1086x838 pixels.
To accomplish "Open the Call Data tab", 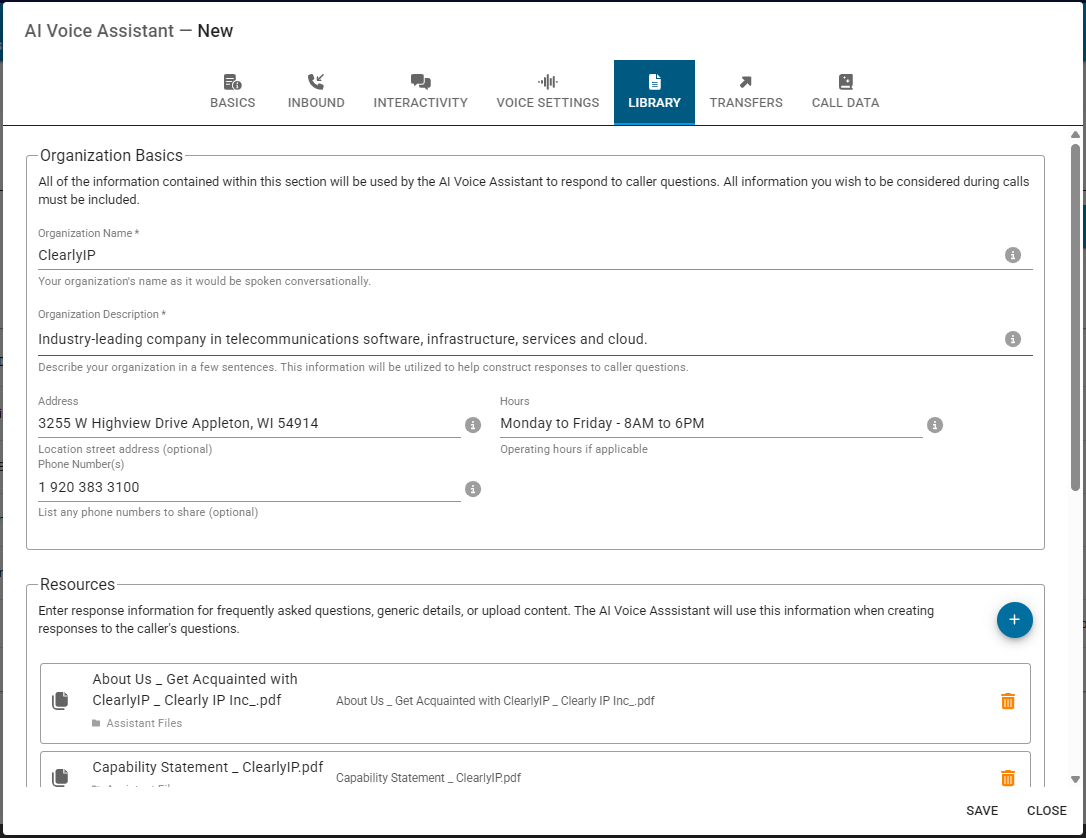I will [845, 92].
